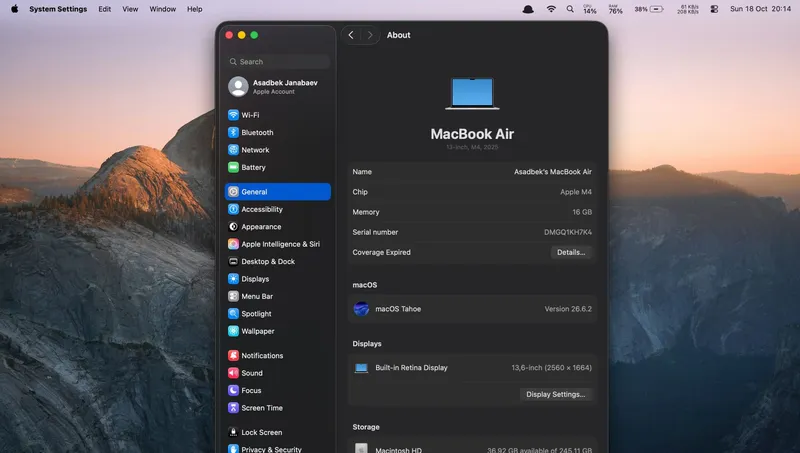Viewport: 800px width, 453px height.
Task: Select Network in the sidebar
Action: point(278,149)
